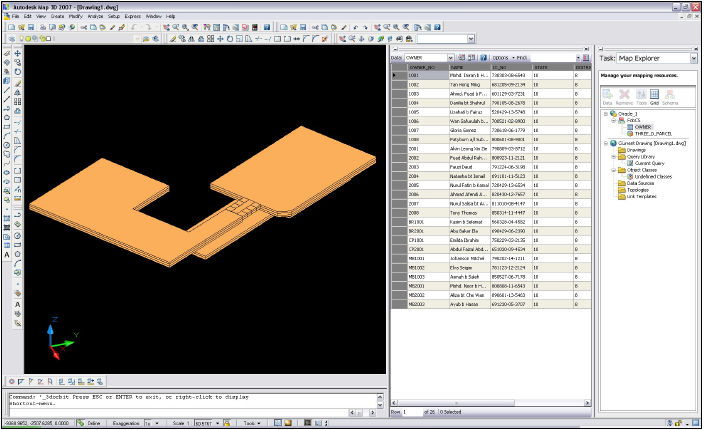
Task: Click the green connection icon in status bar
Action: coord(80,423)
